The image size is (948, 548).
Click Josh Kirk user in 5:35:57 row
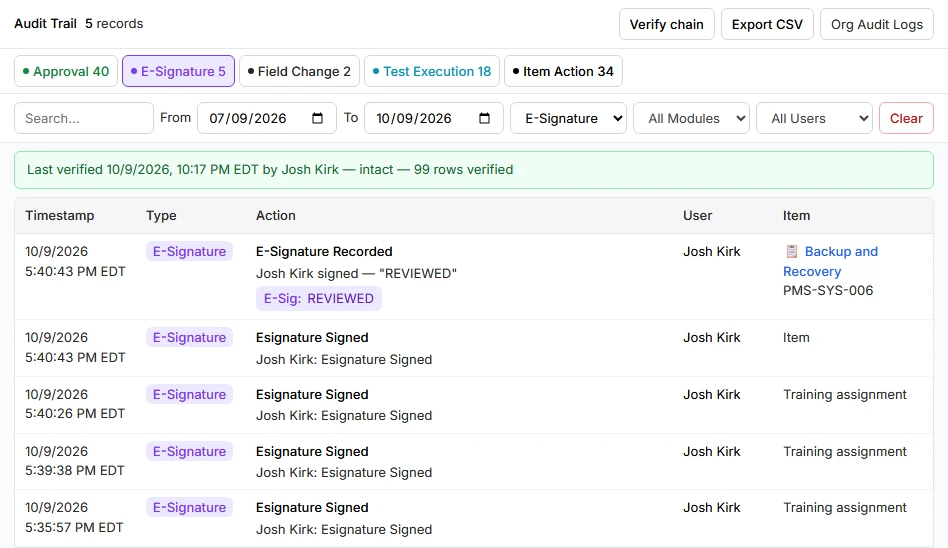click(712, 507)
